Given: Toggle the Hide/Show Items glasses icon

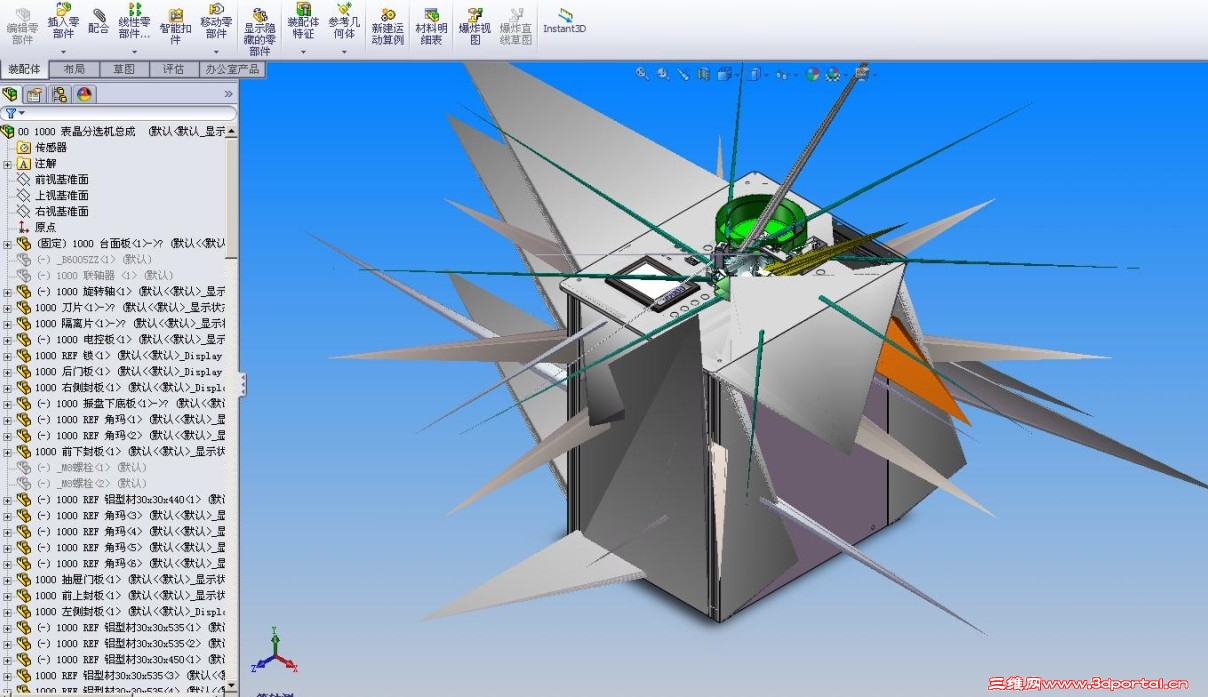Looking at the screenshot, I should [783, 74].
